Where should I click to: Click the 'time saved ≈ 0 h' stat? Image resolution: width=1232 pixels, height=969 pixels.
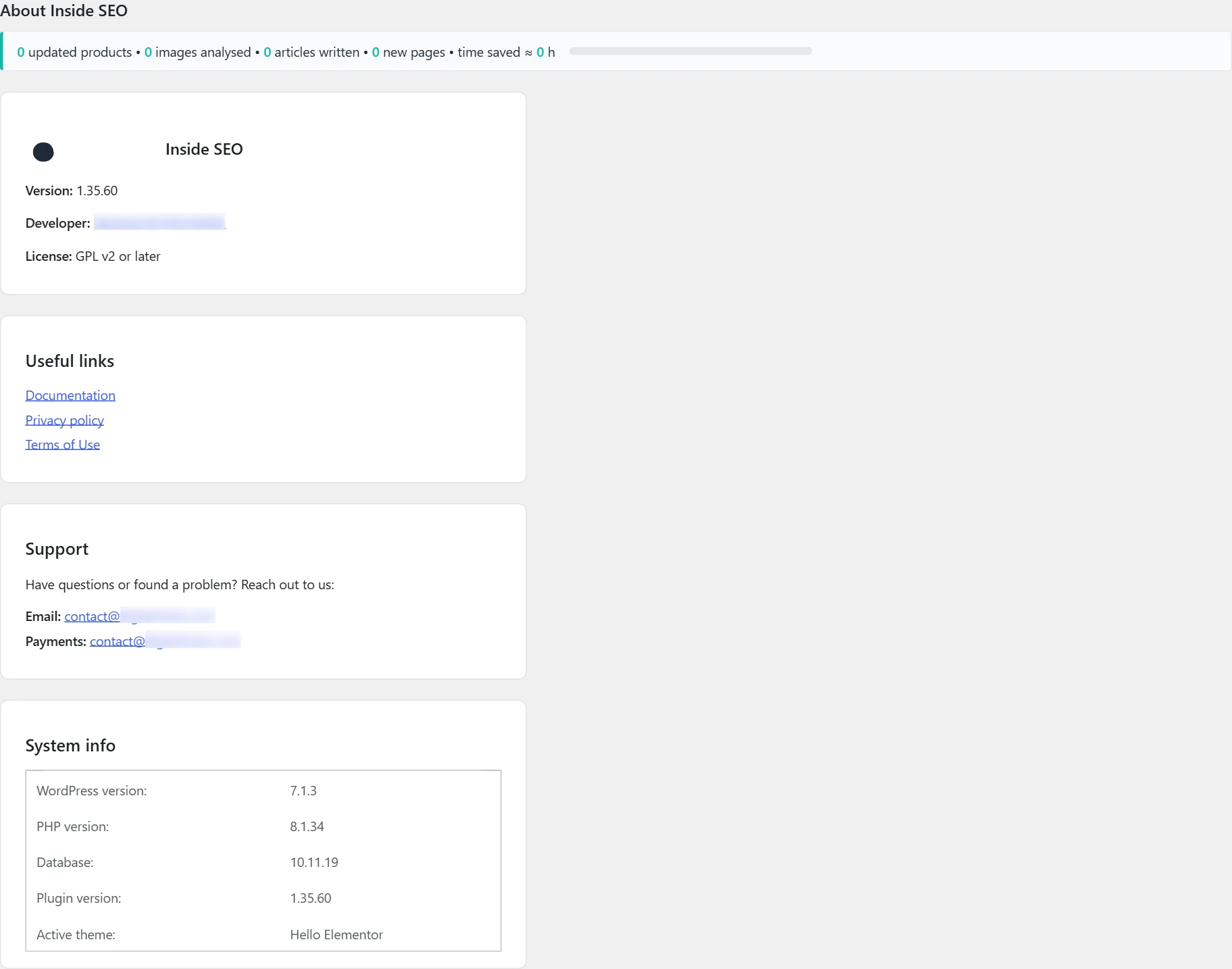click(x=507, y=52)
